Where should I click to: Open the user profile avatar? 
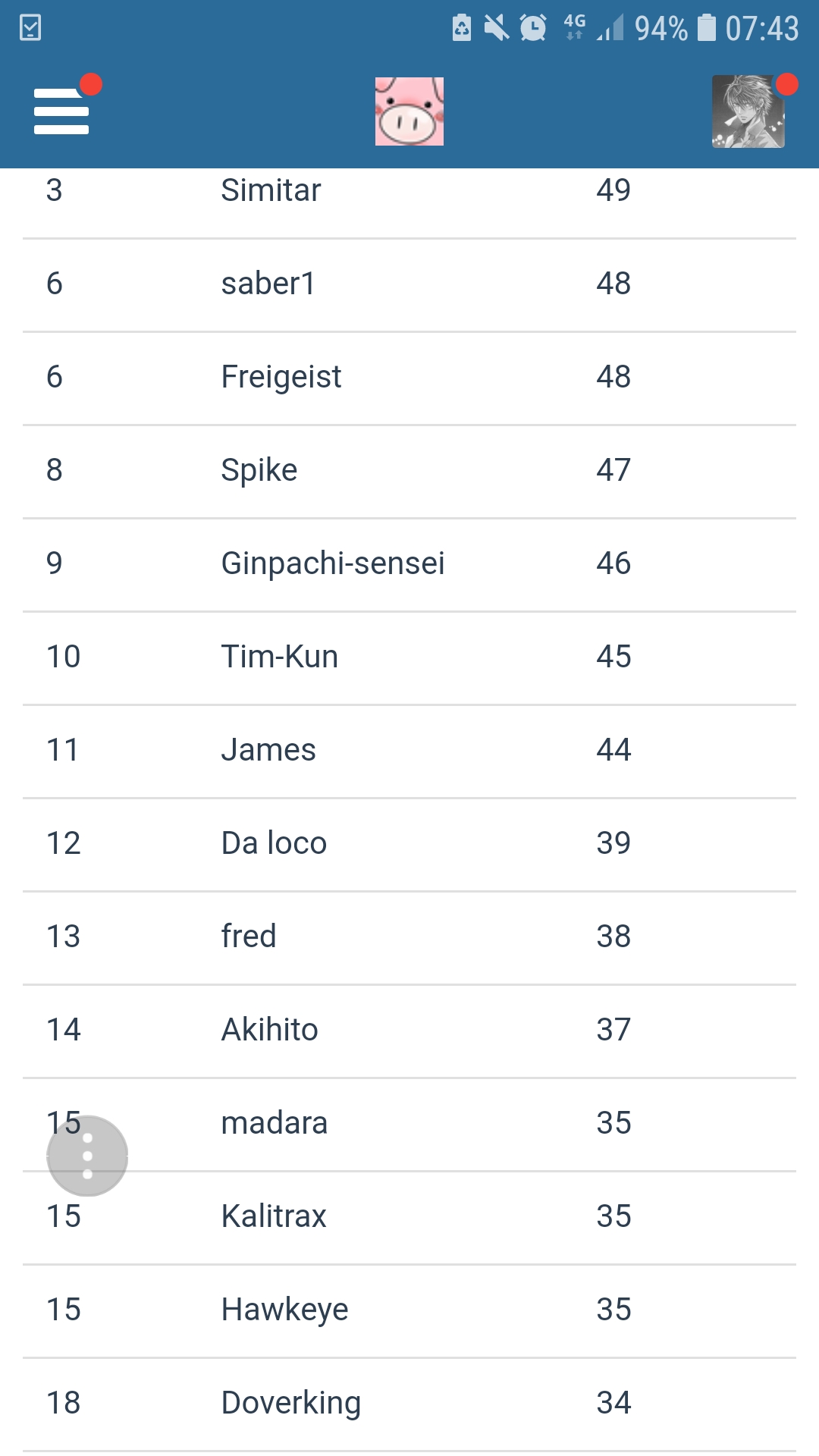pyautogui.click(x=748, y=111)
